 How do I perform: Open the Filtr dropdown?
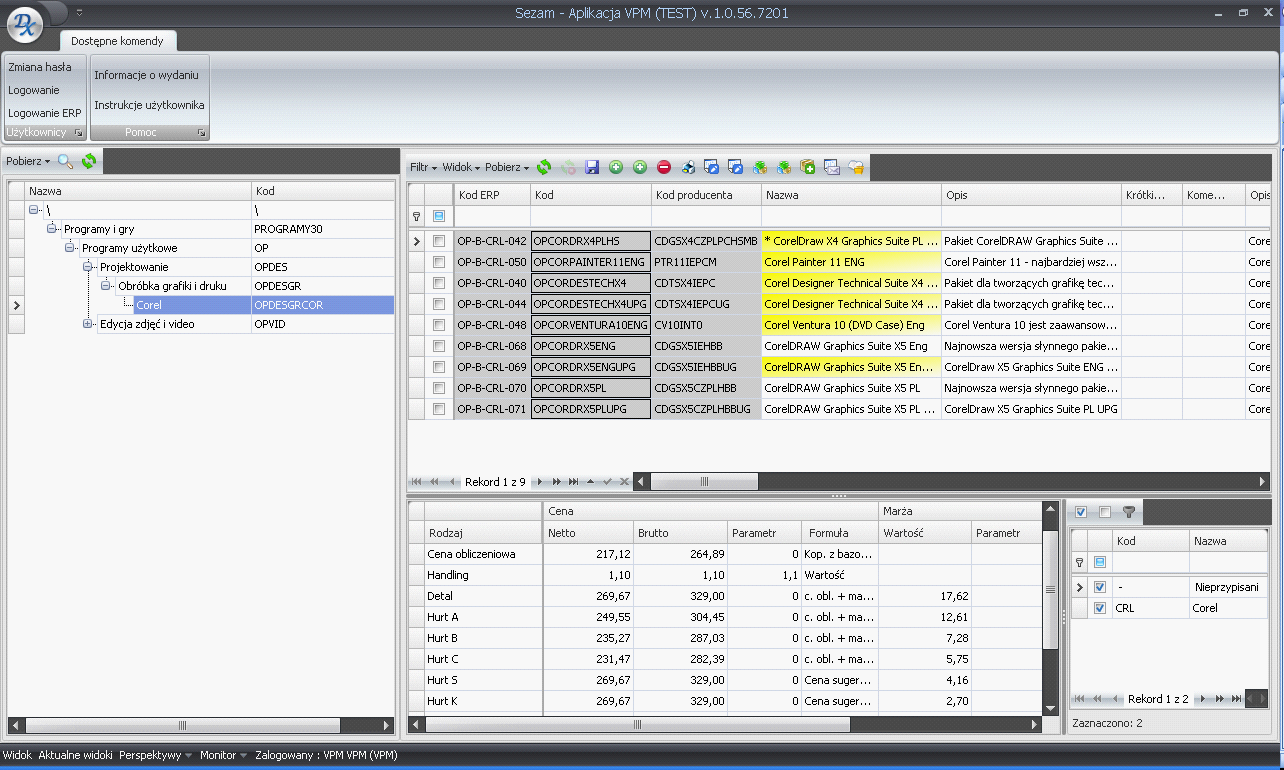pyautogui.click(x=424, y=168)
